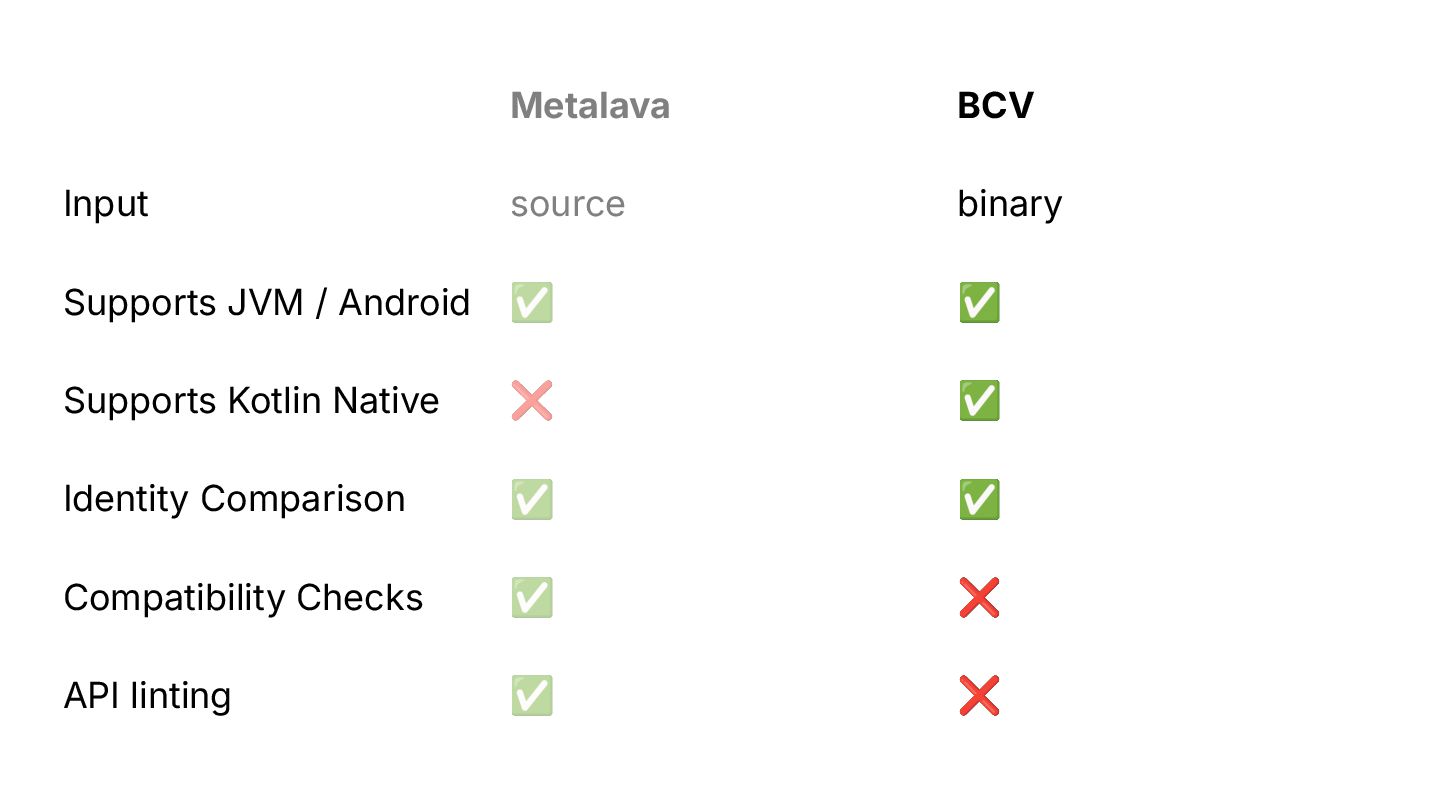Click the Compatibility Checks row label
This screenshot has width=1440, height=810.
[243, 597]
